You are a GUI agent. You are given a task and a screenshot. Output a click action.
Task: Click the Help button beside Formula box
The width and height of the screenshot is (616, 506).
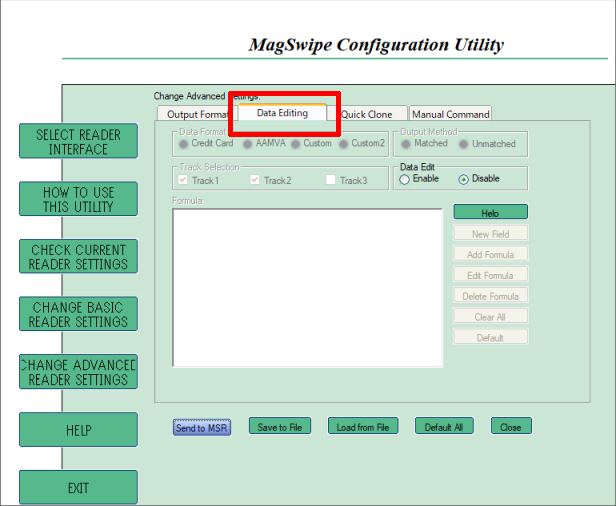(490, 213)
